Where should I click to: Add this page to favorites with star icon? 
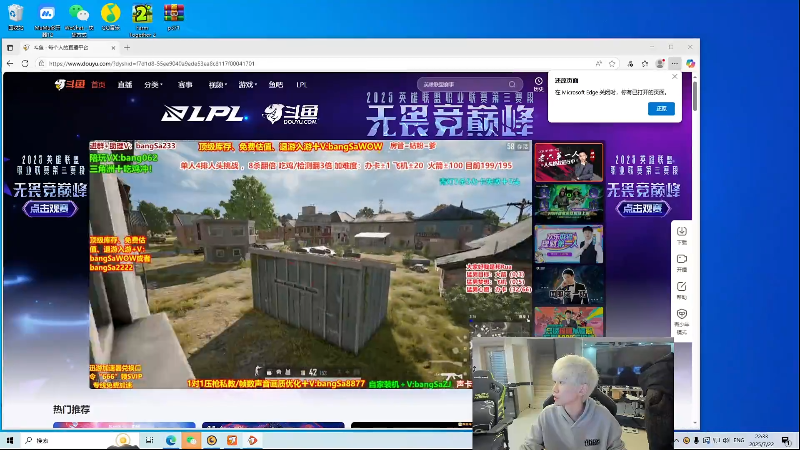click(x=612, y=64)
